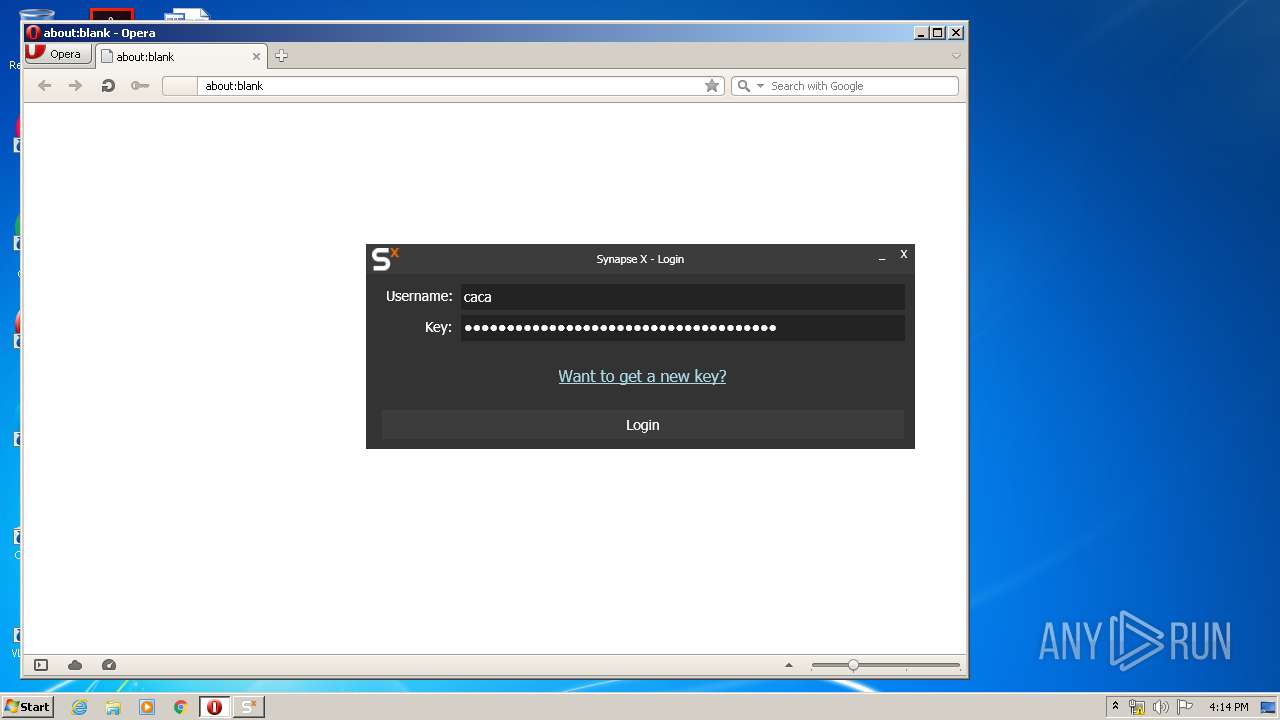The height and width of the screenshot is (720, 1280).
Task: Maximize the Opera window
Action: [938, 33]
